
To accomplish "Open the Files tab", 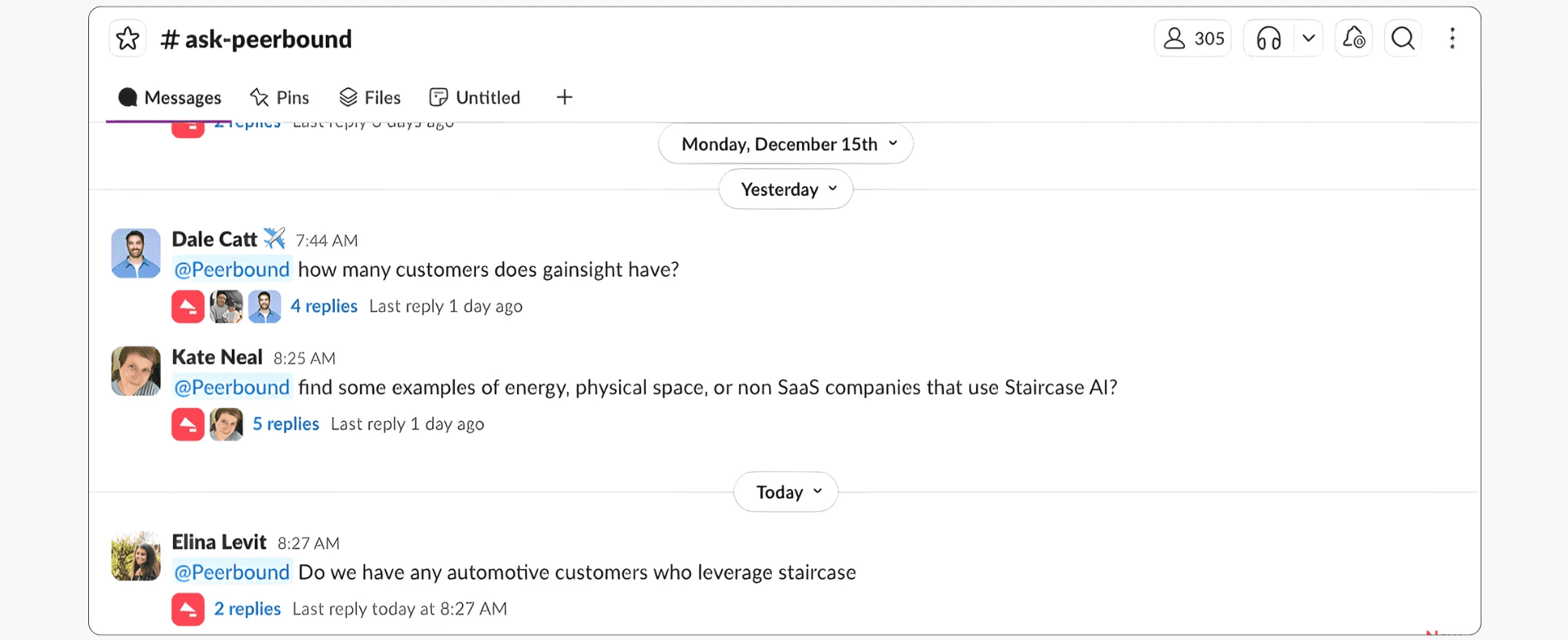I will [370, 96].
